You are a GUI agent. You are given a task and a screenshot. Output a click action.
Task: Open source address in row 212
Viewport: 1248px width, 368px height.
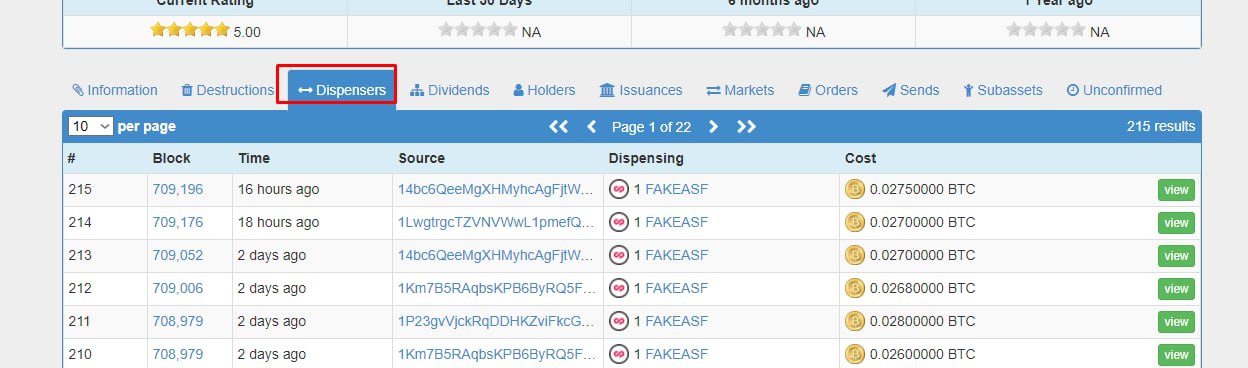pyautogui.click(x=496, y=288)
